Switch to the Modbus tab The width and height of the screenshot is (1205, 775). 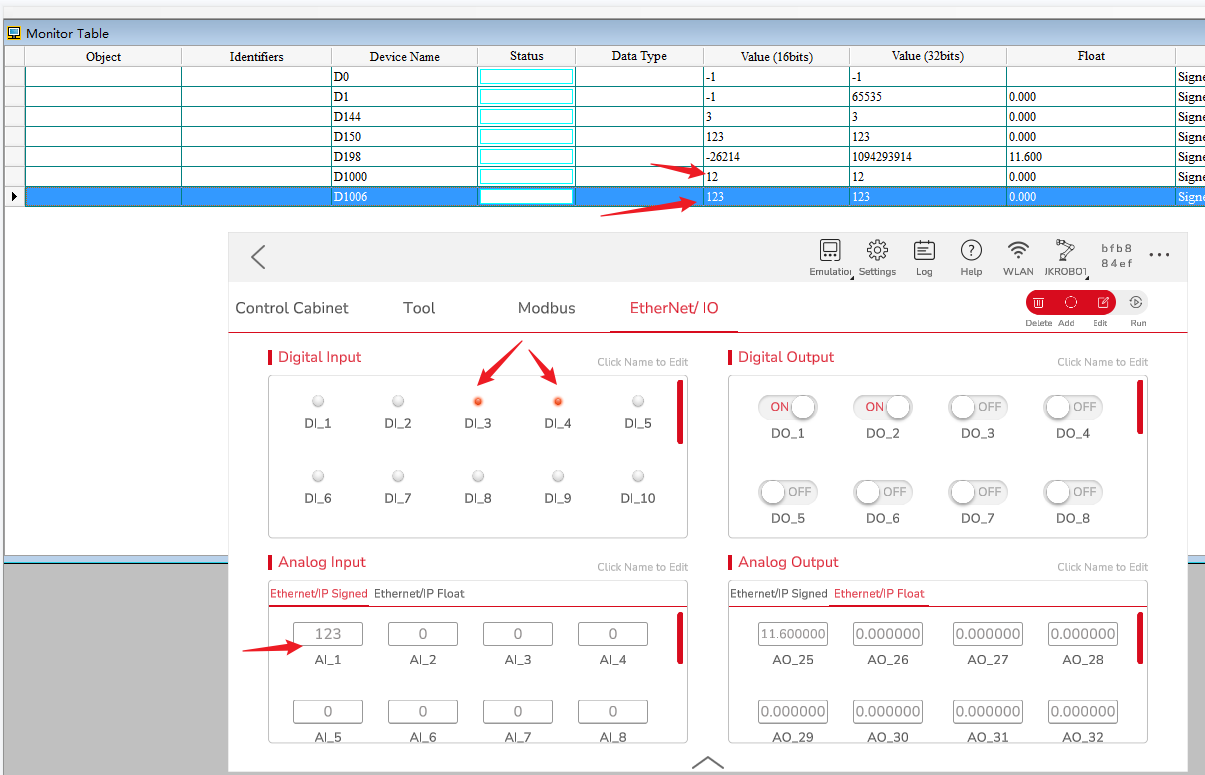click(546, 308)
